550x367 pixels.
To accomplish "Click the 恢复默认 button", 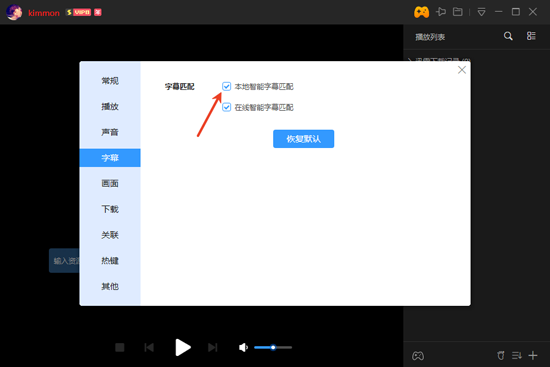I will 303,139.
